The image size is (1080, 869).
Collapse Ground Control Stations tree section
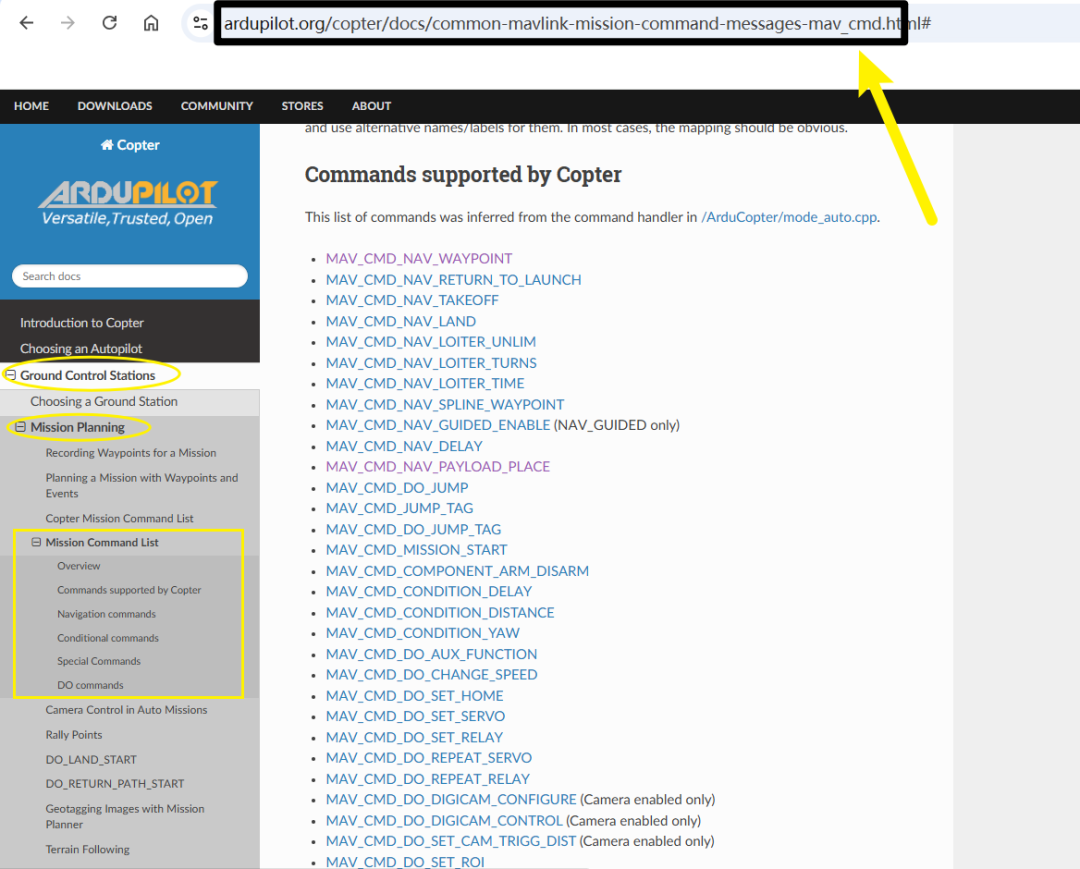(11, 375)
